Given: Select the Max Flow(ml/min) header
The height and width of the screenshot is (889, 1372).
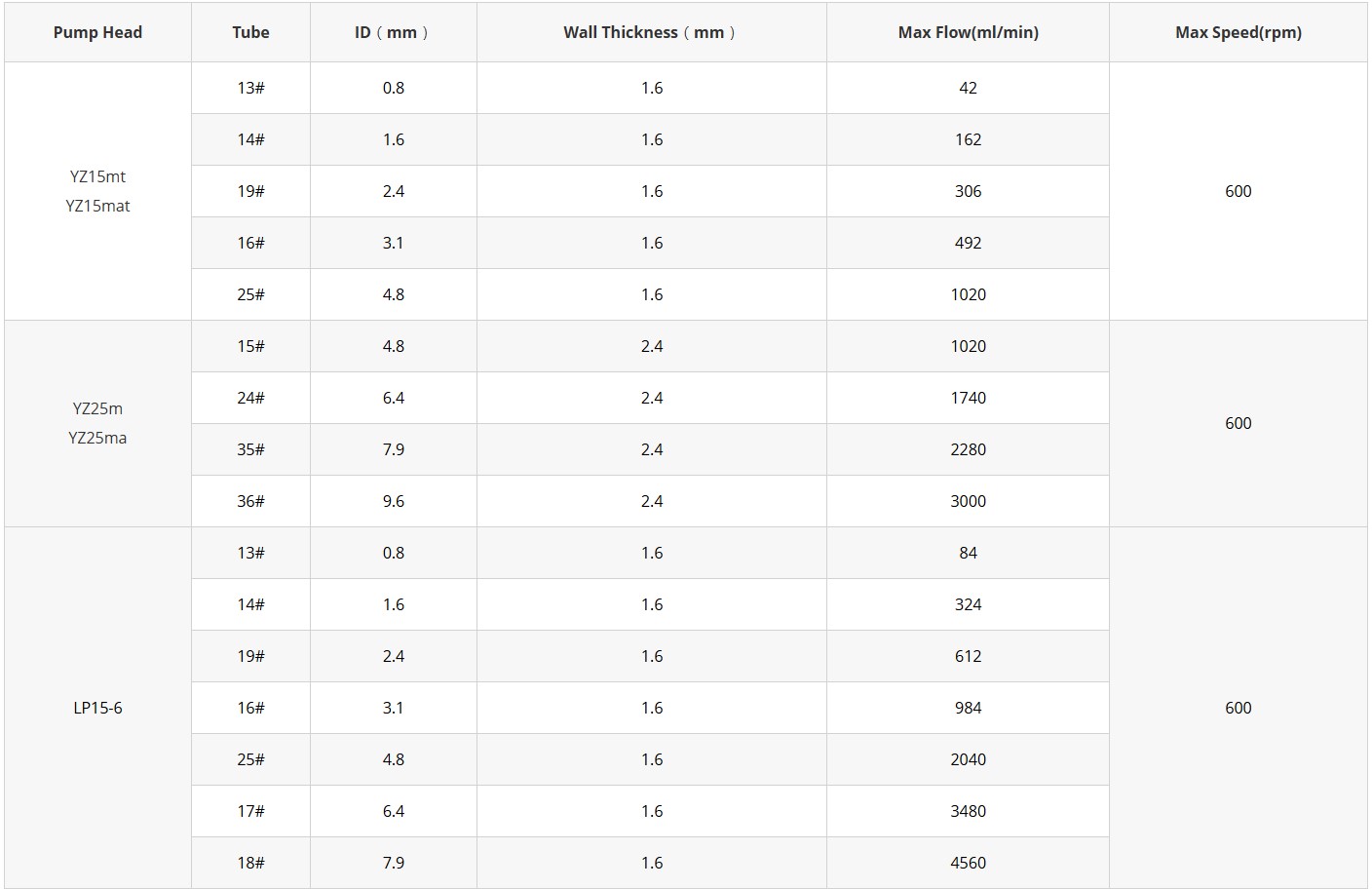Looking at the screenshot, I should pyautogui.click(x=968, y=32).
